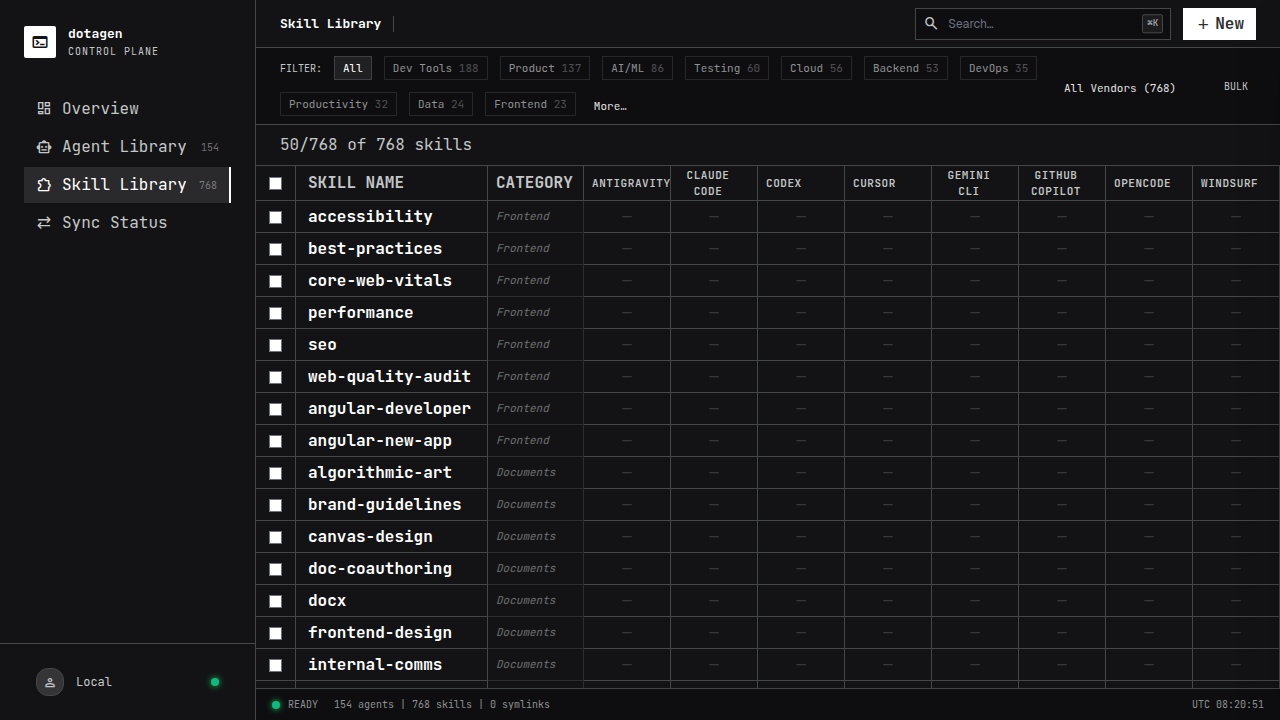This screenshot has height=720, width=1280.
Task: Click the keyboard shortcut badge in search
Action: point(1152,23)
